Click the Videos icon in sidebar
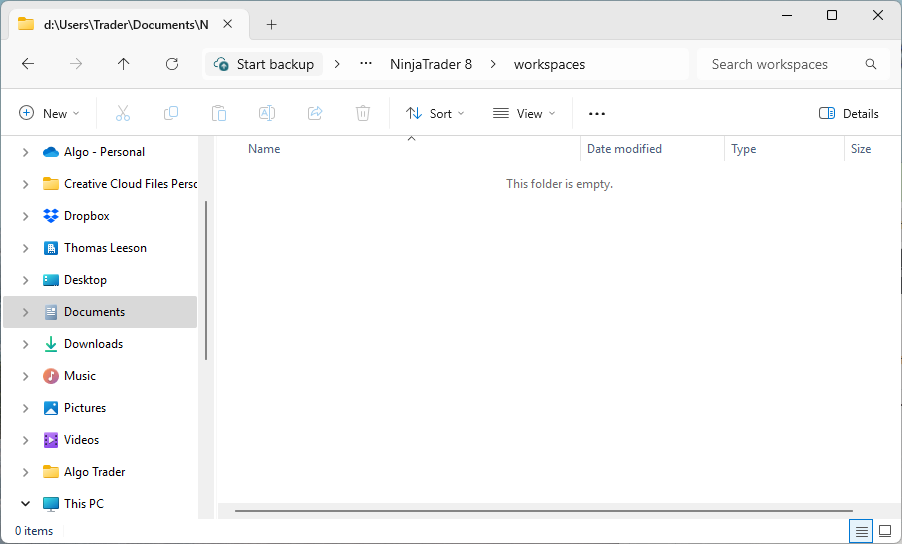This screenshot has height=544, width=902. click(51, 440)
